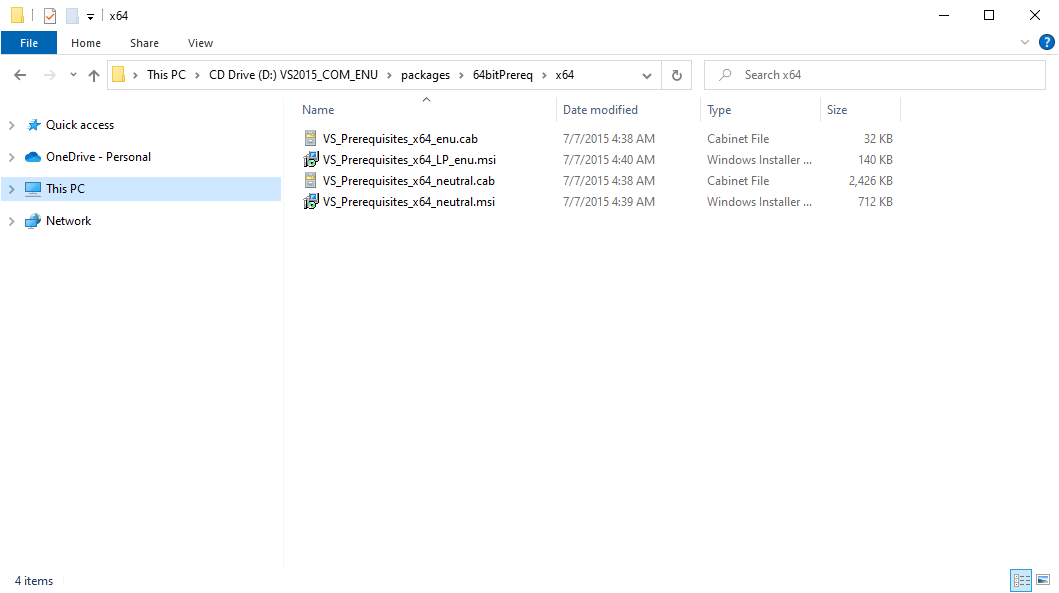Click the VS_Prerequisites_x64_enu.cab file name
1059x593 pixels.
coord(400,138)
